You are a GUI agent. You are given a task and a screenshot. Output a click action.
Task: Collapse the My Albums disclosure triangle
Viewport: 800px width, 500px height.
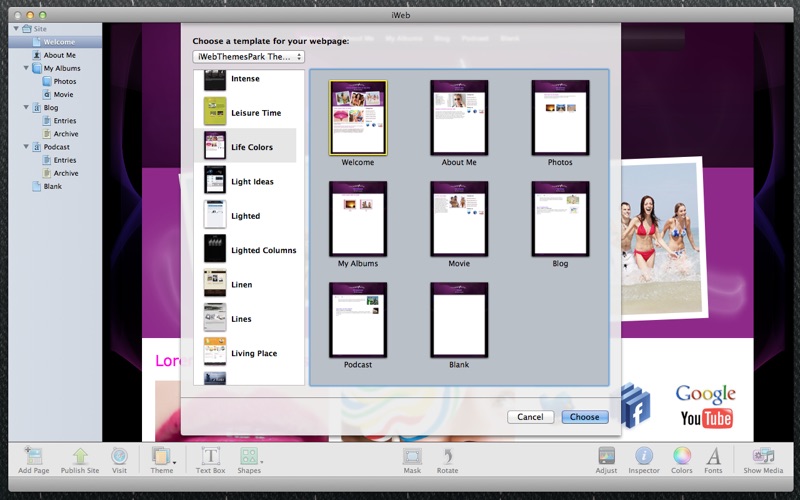[26, 68]
